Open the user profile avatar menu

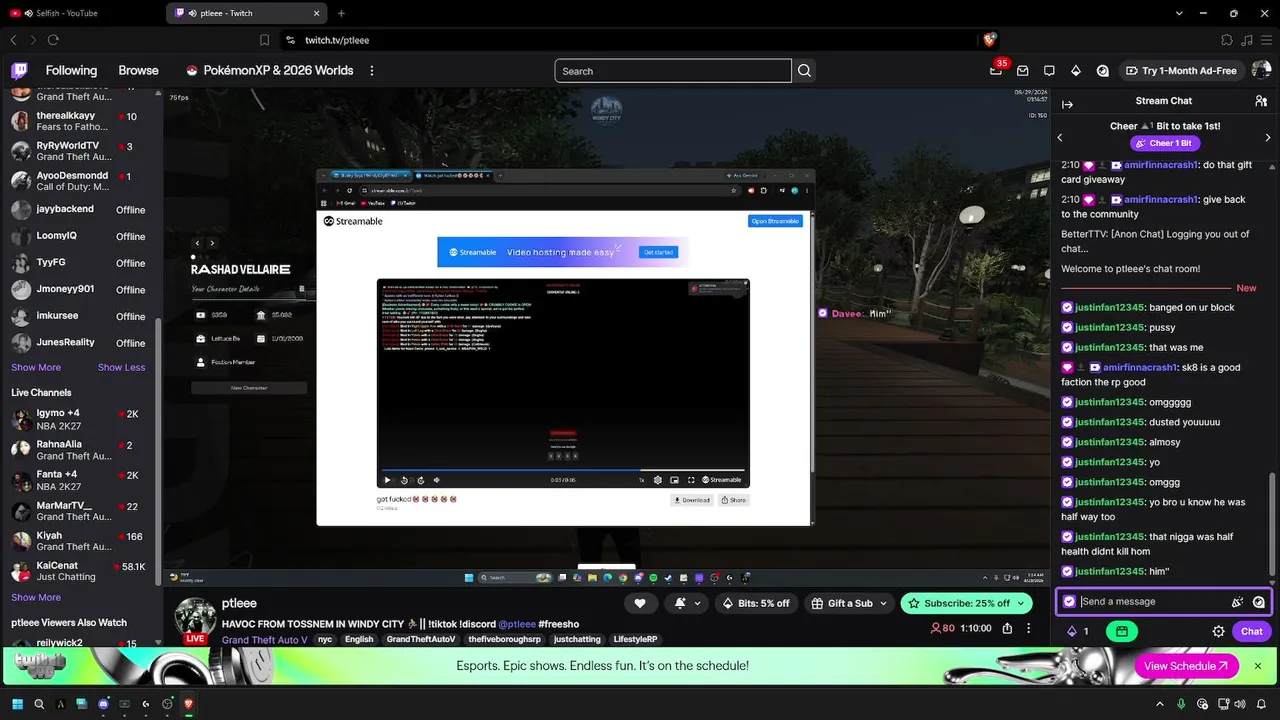tap(1261, 70)
